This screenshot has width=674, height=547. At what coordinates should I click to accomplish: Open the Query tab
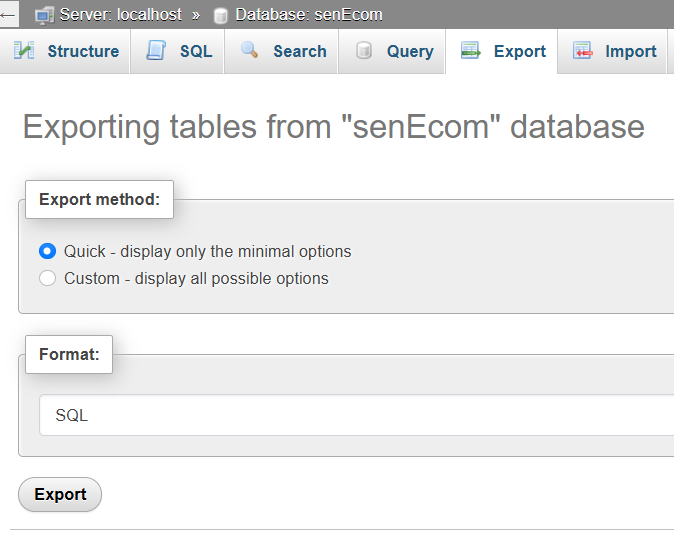pos(410,51)
